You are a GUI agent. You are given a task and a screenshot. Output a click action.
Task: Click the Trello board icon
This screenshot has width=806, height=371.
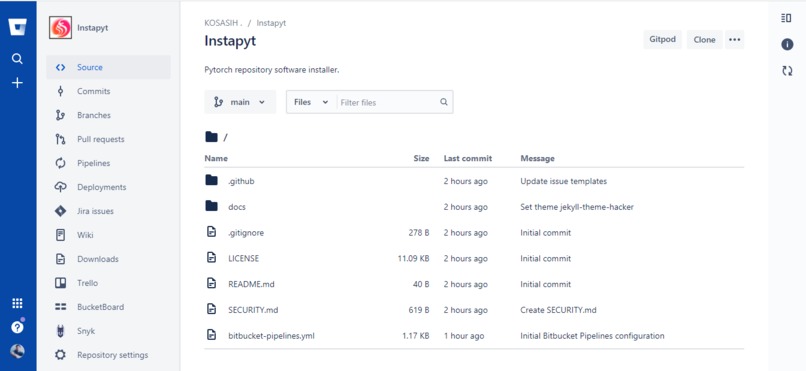tap(61, 283)
